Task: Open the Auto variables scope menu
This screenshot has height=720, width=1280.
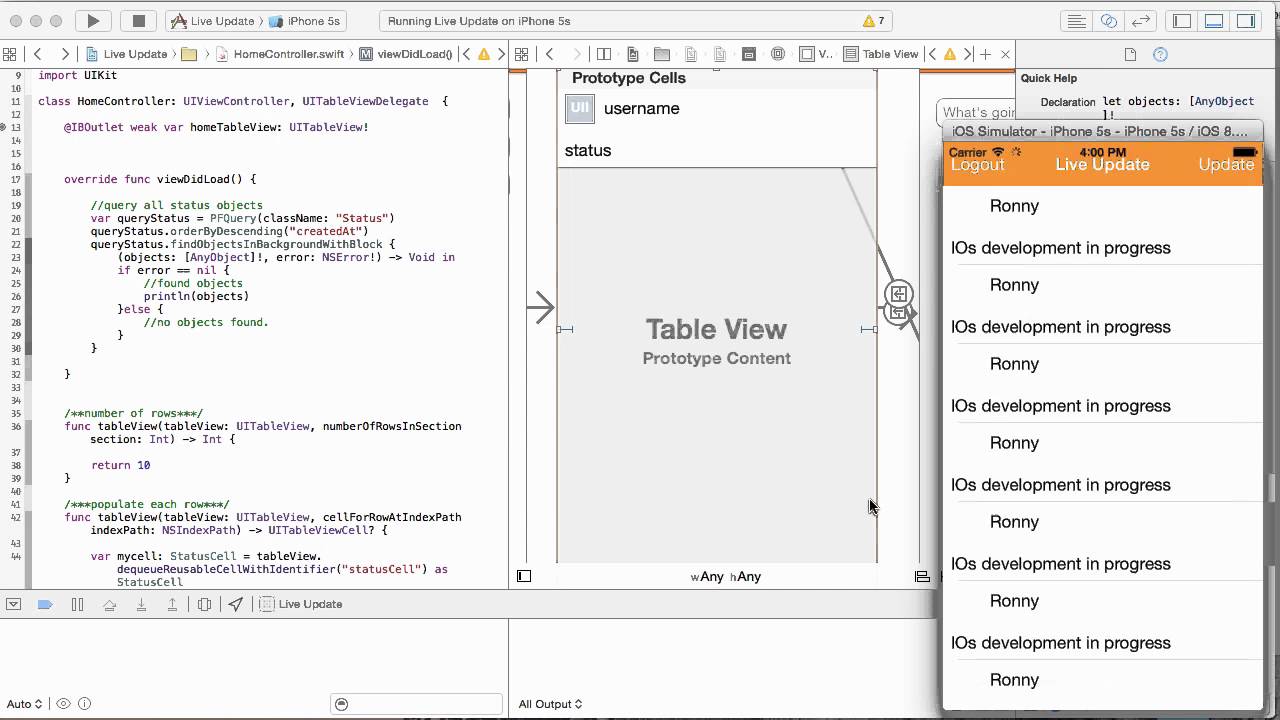Action: click(x=25, y=704)
